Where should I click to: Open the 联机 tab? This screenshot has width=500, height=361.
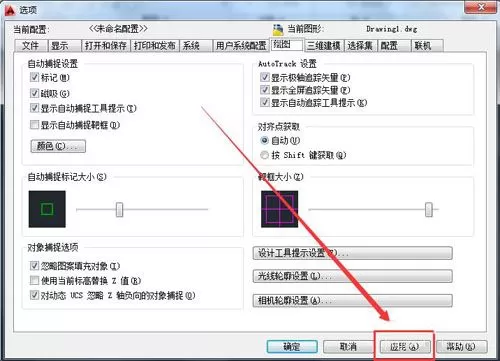click(427, 46)
